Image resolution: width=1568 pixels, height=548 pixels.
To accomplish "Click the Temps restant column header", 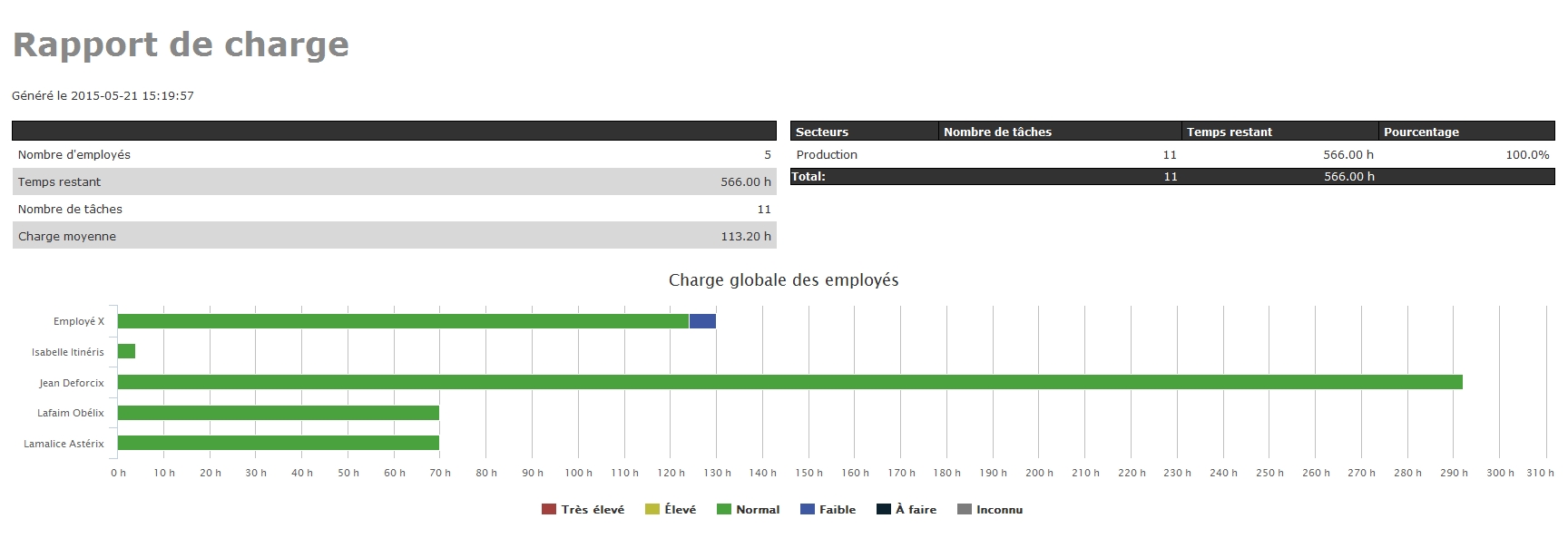I will pos(1229,132).
